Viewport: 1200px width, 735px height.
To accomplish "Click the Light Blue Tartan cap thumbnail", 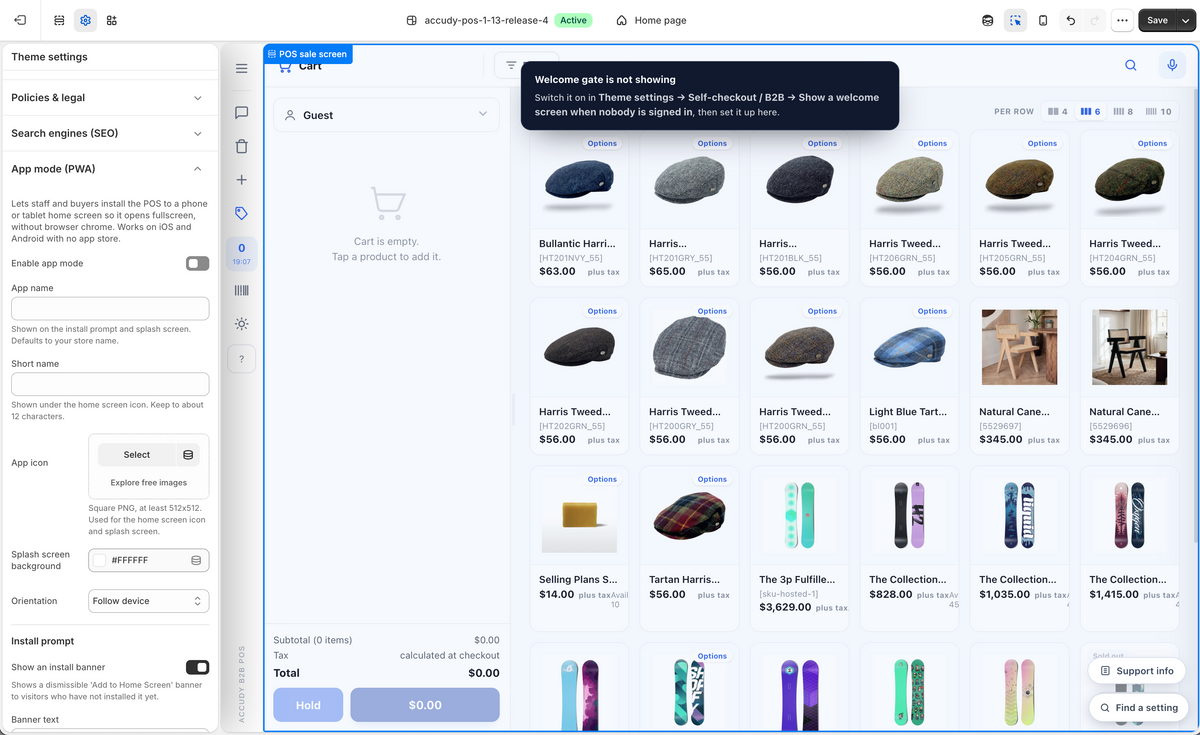I will (x=909, y=349).
